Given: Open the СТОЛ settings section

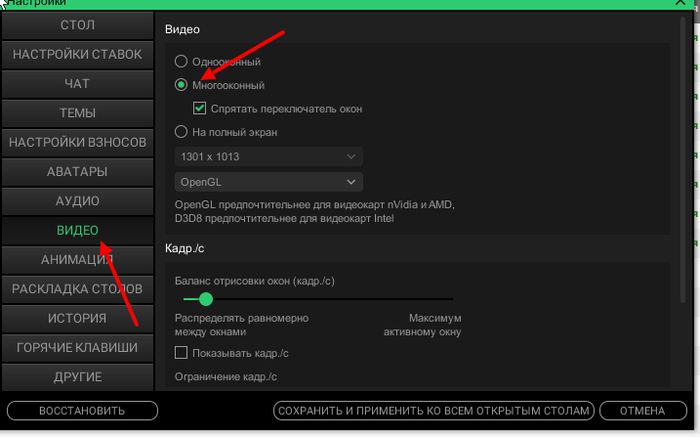Looking at the screenshot, I should pyautogui.click(x=78, y=25).
